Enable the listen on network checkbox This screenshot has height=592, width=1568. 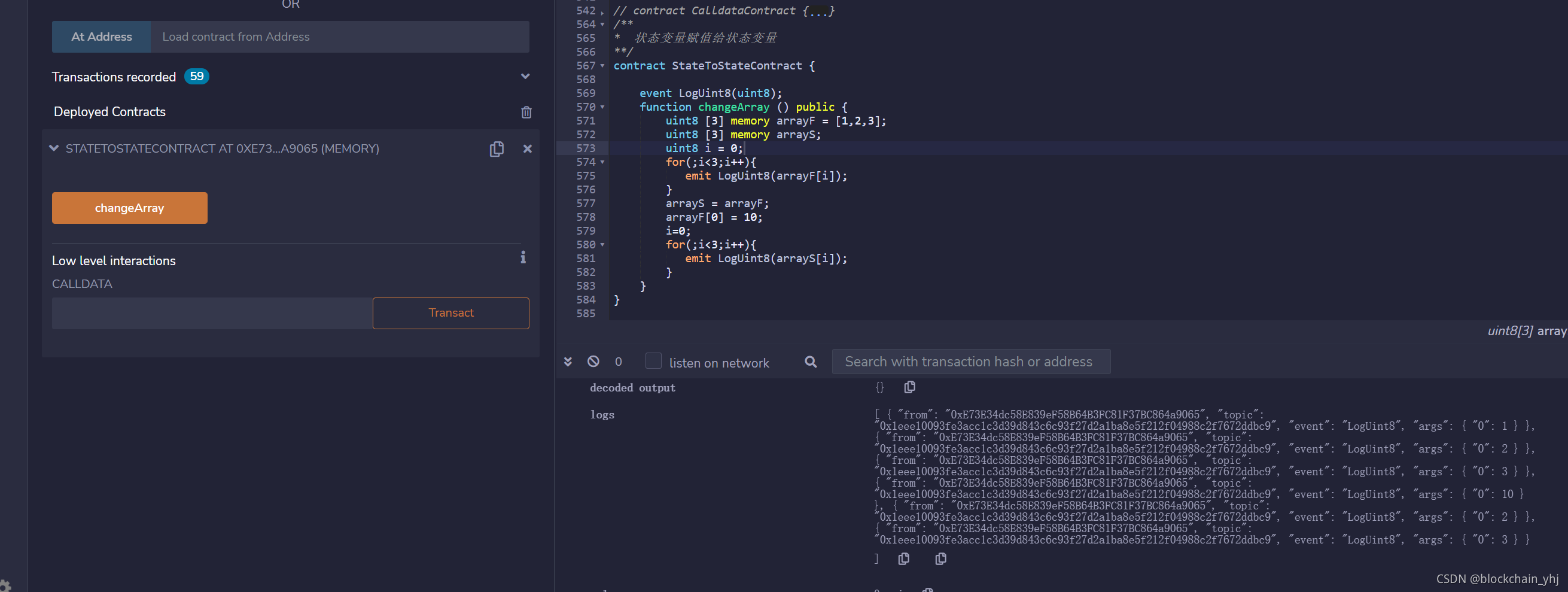tap(653, 360)
